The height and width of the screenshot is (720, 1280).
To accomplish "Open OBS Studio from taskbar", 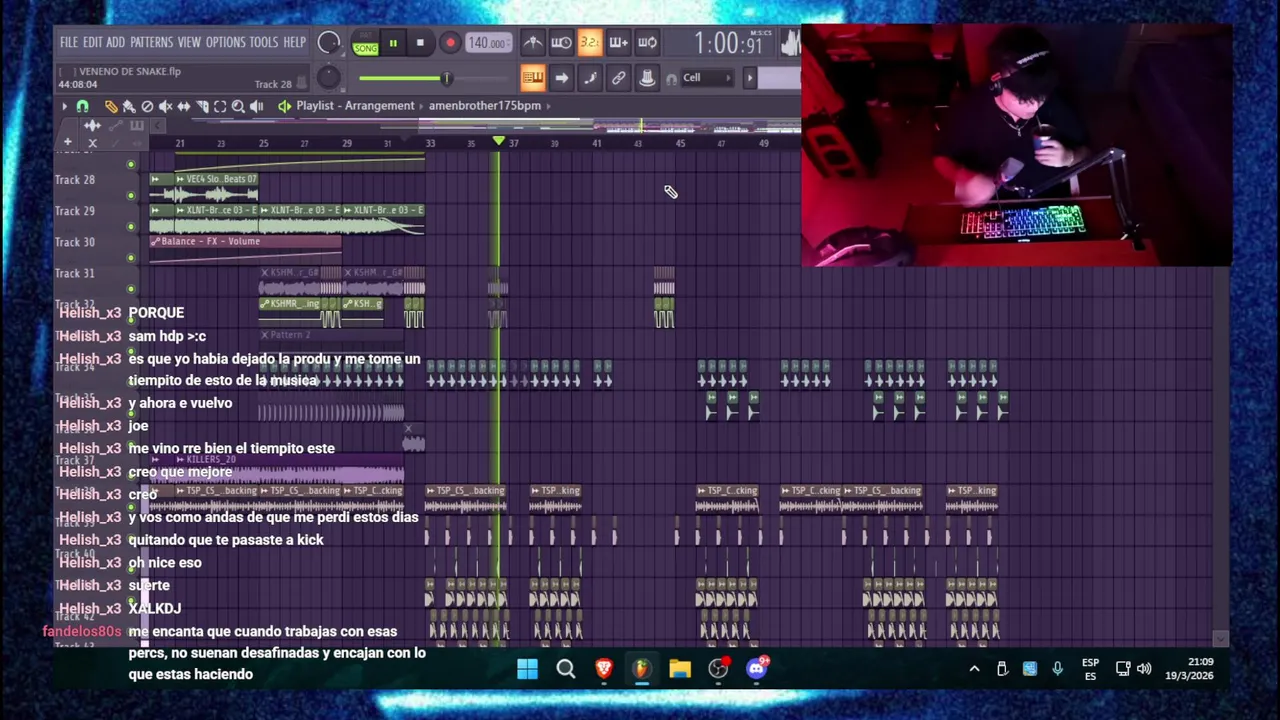I will click(x=718, y=669).
